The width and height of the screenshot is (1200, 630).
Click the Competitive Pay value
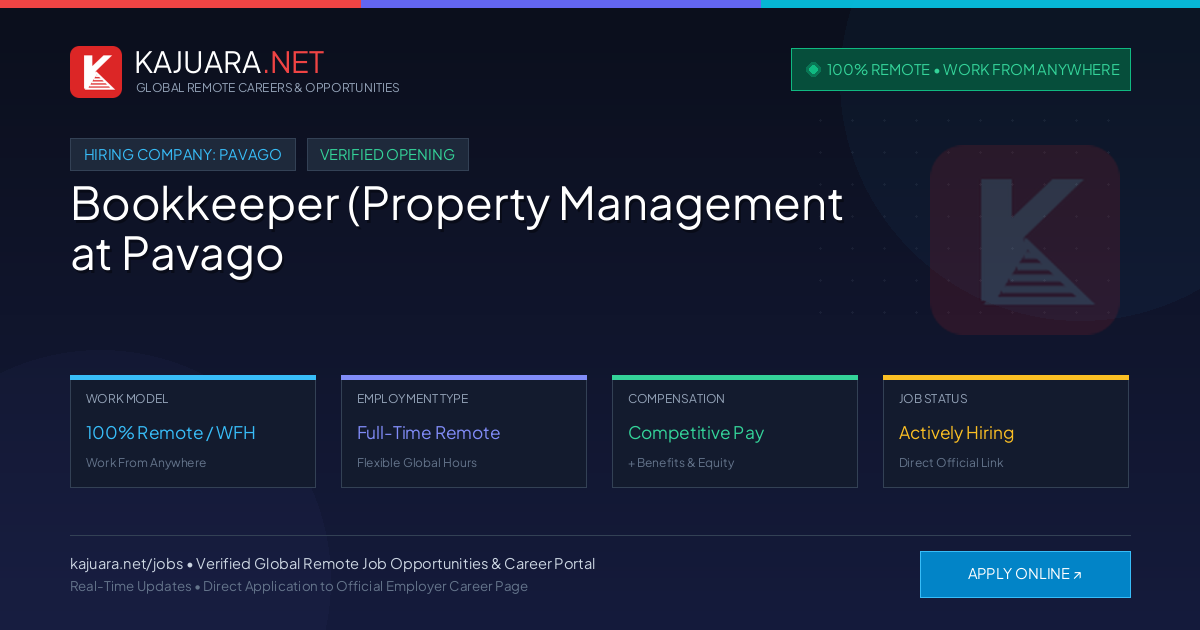pos(696,433)
